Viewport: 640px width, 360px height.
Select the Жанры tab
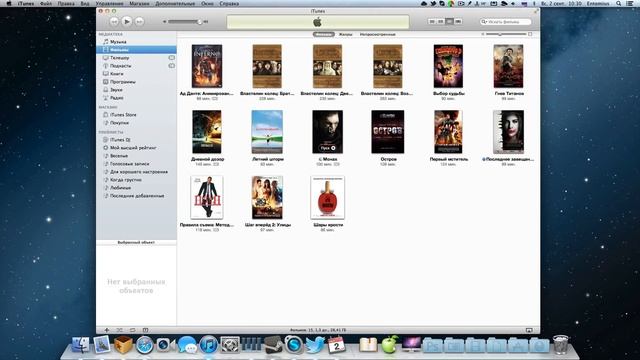[x=345, y=35]
